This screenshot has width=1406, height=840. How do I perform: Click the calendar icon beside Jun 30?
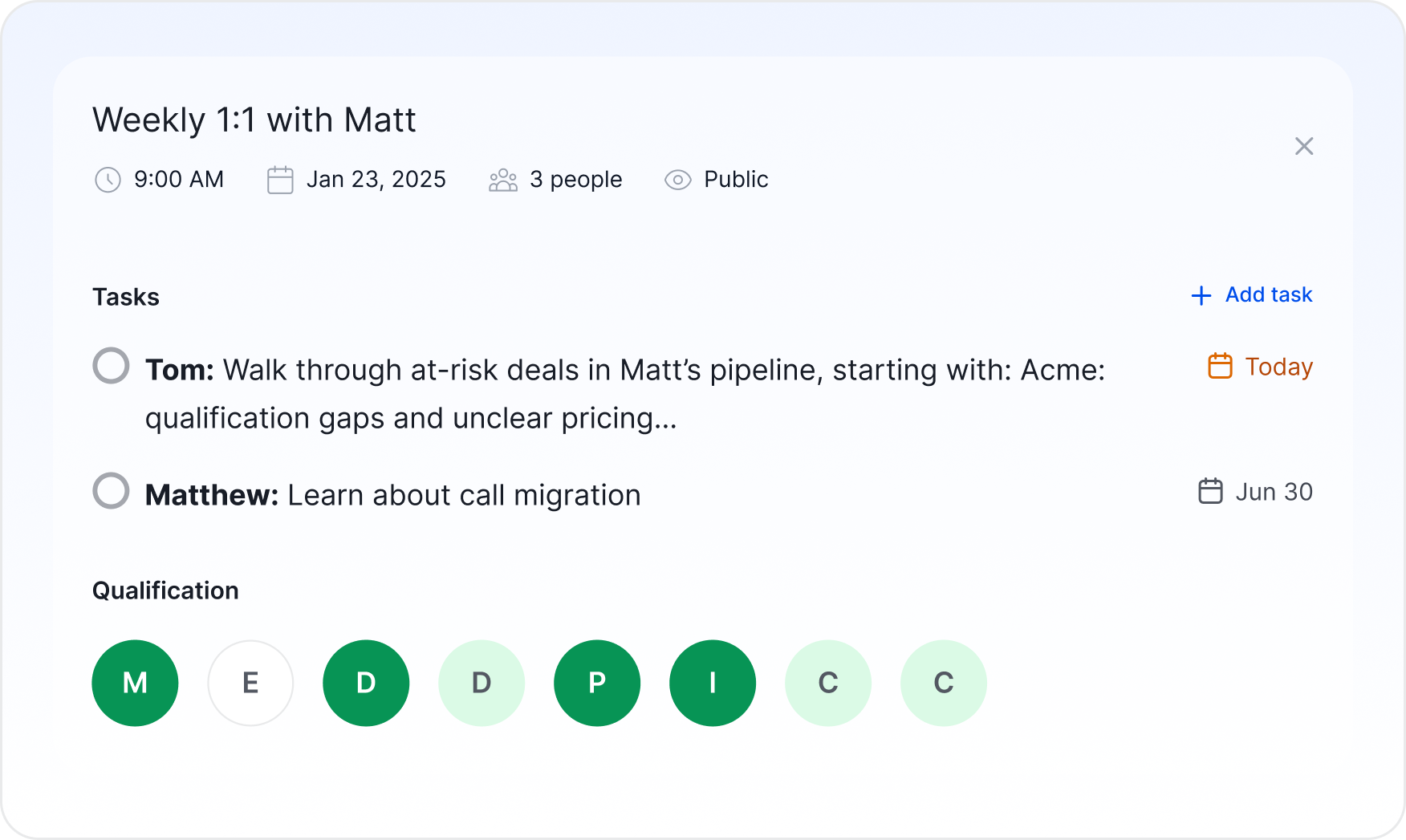click(1210, 491)
